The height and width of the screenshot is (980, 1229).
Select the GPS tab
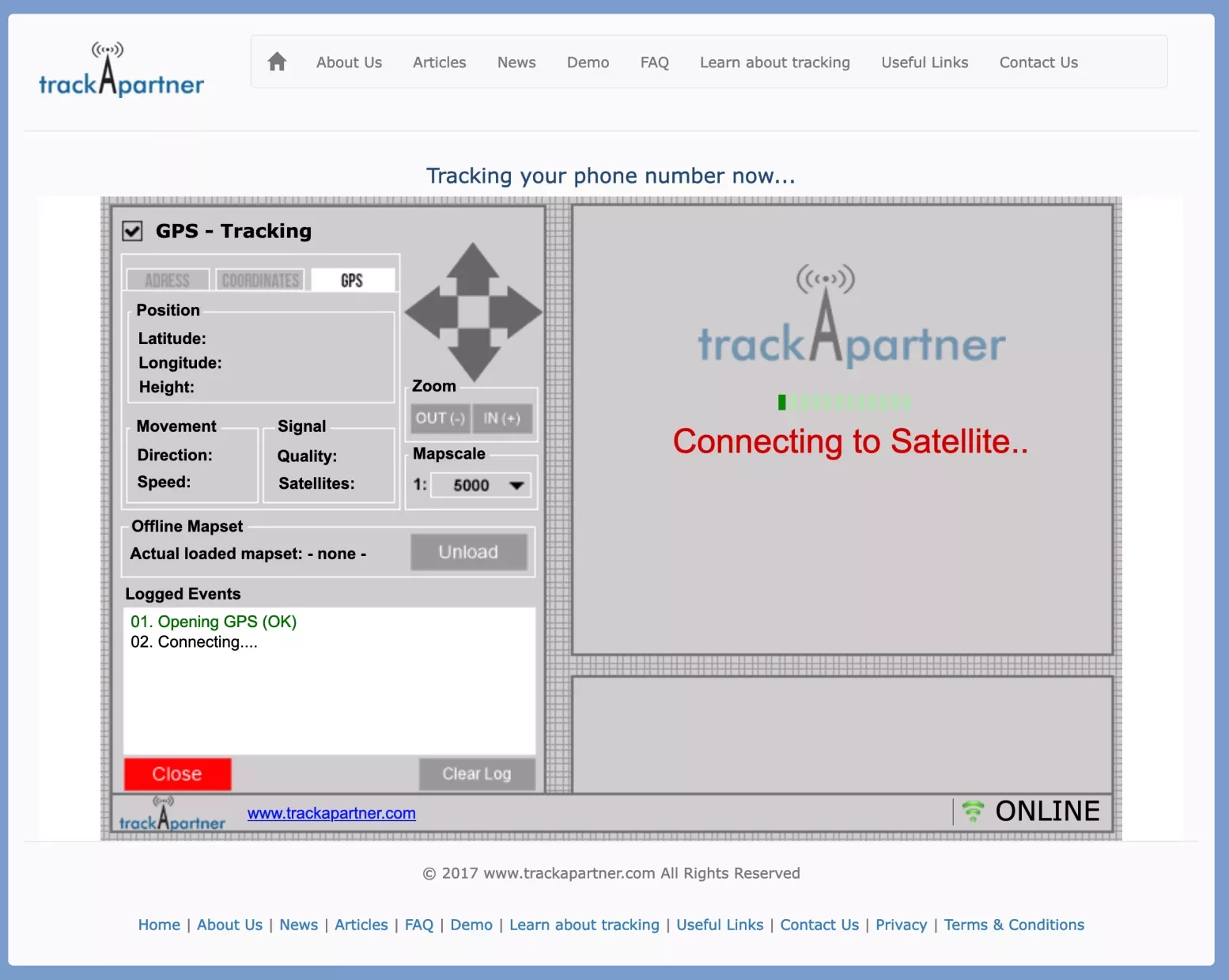point(352,280)
